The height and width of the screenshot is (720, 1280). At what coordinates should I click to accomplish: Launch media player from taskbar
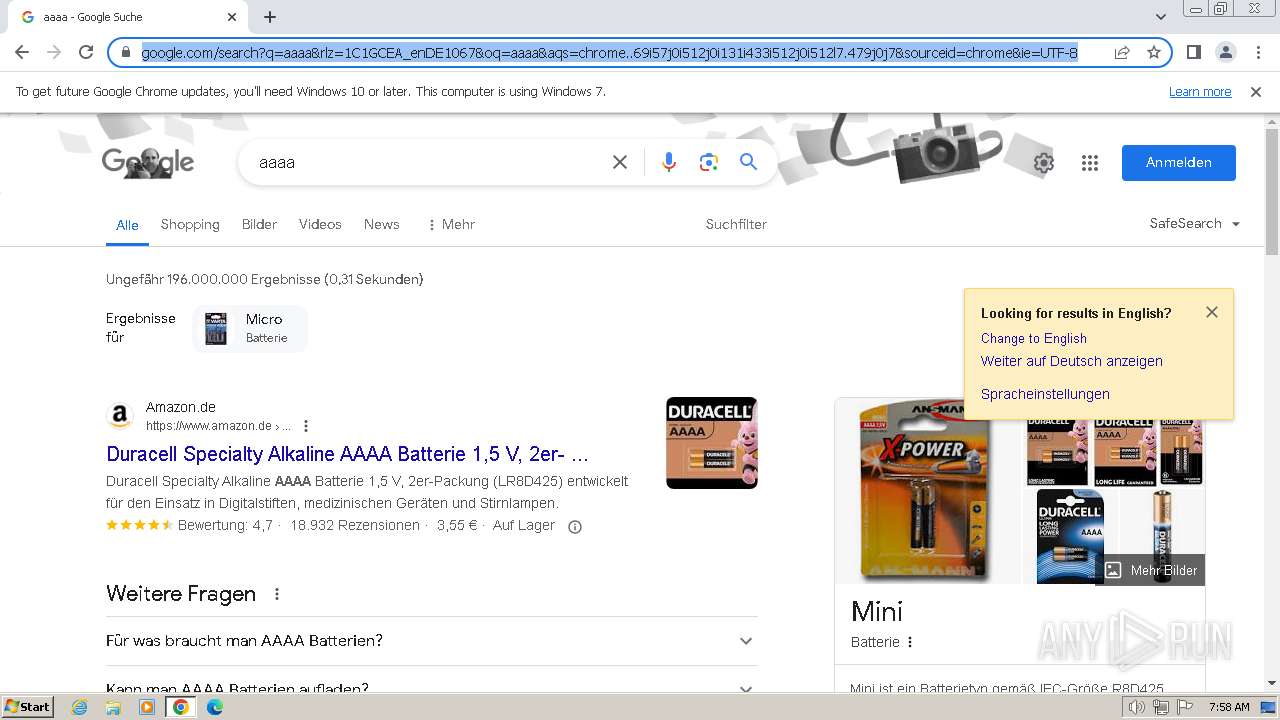click(147, 707)
